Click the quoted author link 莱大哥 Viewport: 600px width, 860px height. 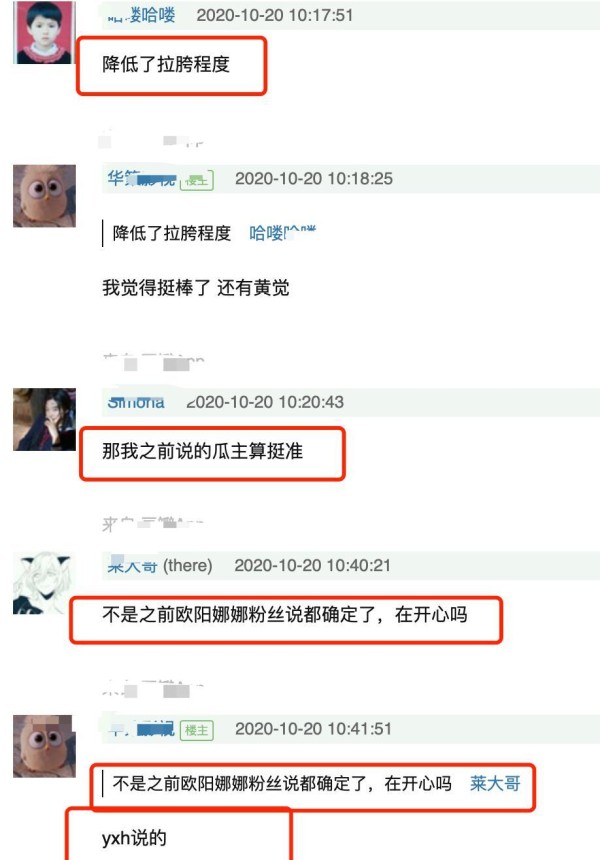tap(495, 783)
